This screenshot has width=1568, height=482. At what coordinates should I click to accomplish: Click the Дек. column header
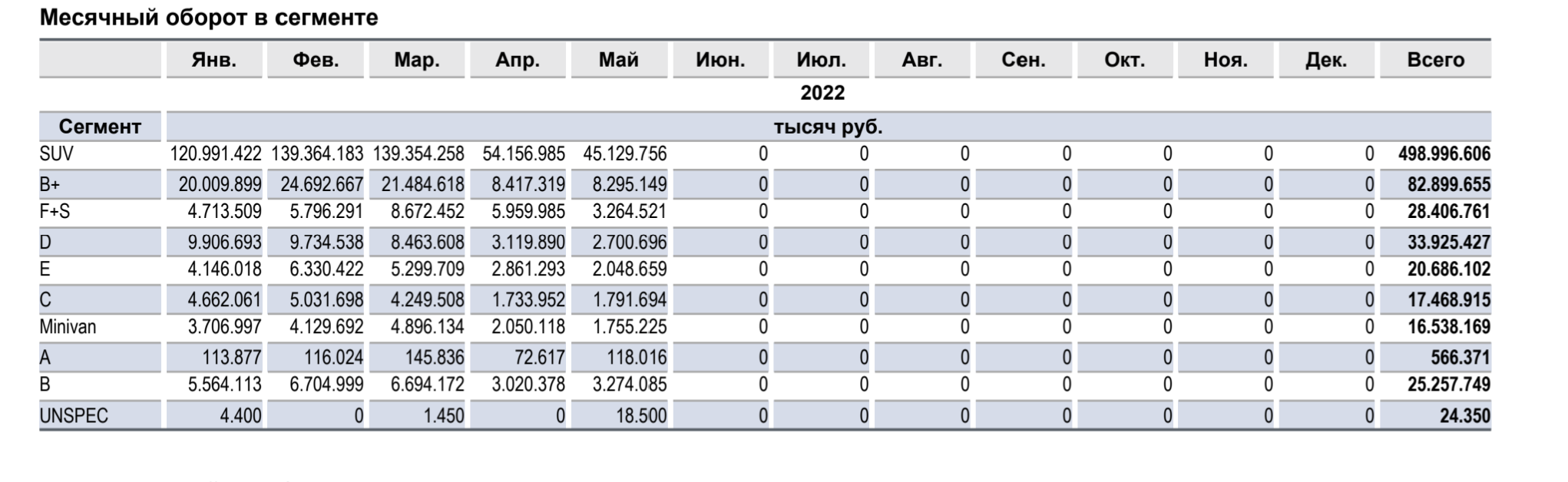pyautogui.click(x=1326, y=60)
